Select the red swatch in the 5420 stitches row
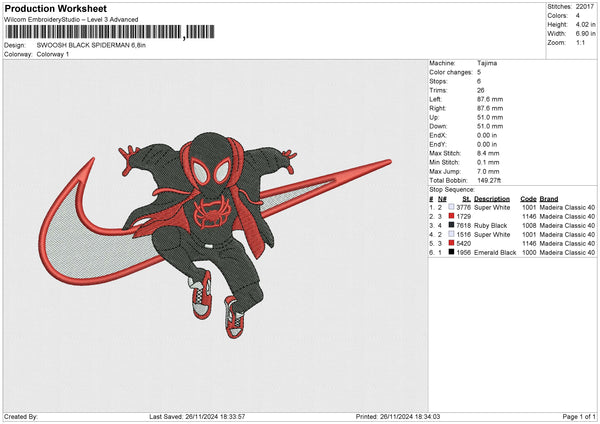This screenshot has height=424, width=600. tap(452, 243)
